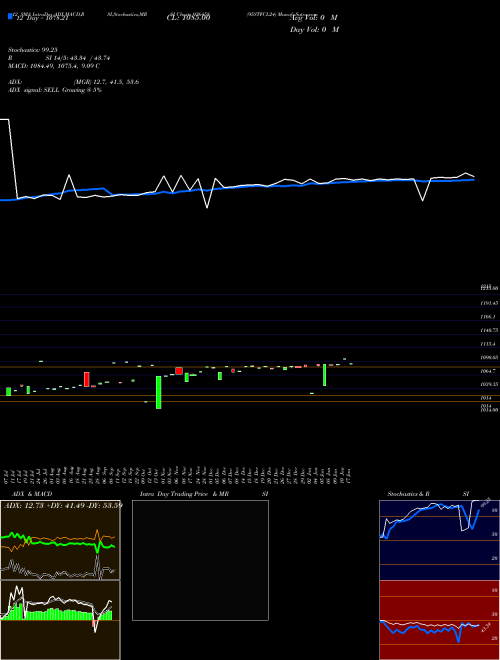Image resolution: width=500 pixels, height=660 pixels.
Task: Click the 'ADX signal: SELL Growing @ 5%' text
Action: 55,90
